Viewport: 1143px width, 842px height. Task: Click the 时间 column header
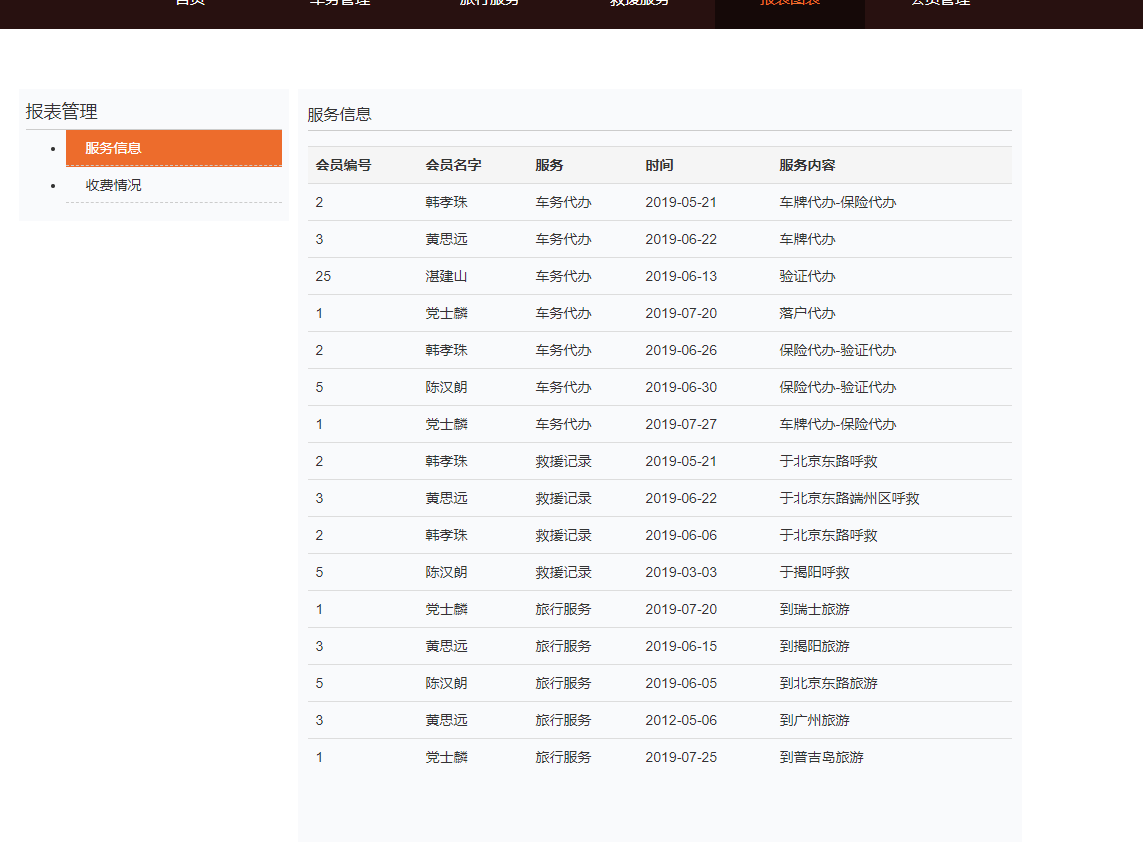click(659, 165)
